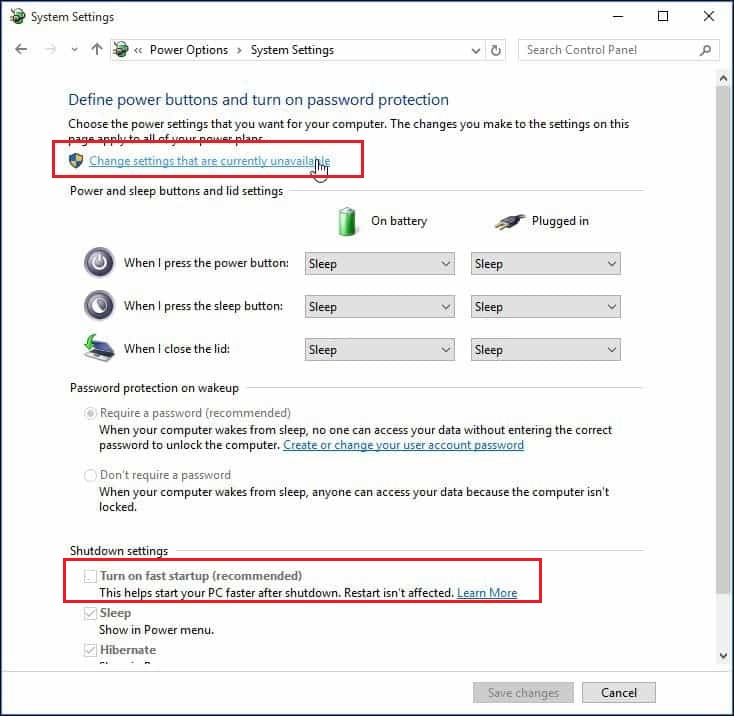Select Don't require a password option

point(91,475)
